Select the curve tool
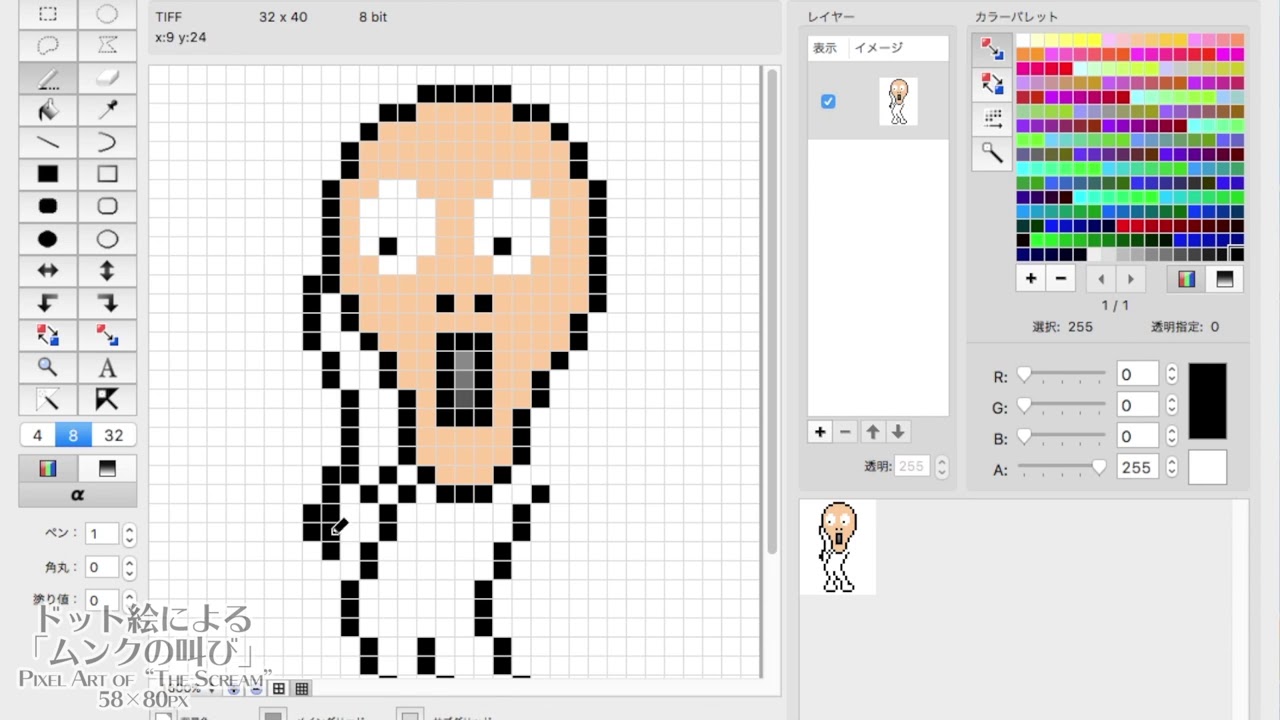Image resolution: width=1280 pixels, height=720 pixels. (x=107, y=142)
